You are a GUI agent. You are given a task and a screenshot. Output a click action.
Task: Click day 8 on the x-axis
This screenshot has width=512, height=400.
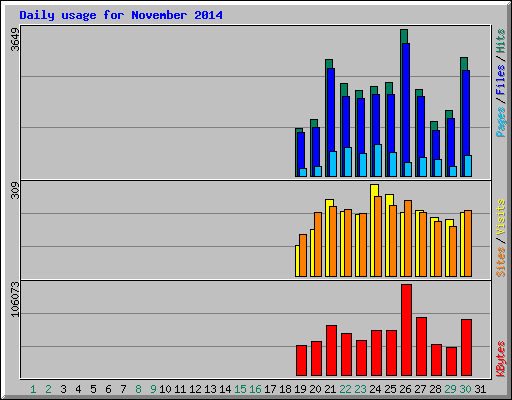point(138,389)
